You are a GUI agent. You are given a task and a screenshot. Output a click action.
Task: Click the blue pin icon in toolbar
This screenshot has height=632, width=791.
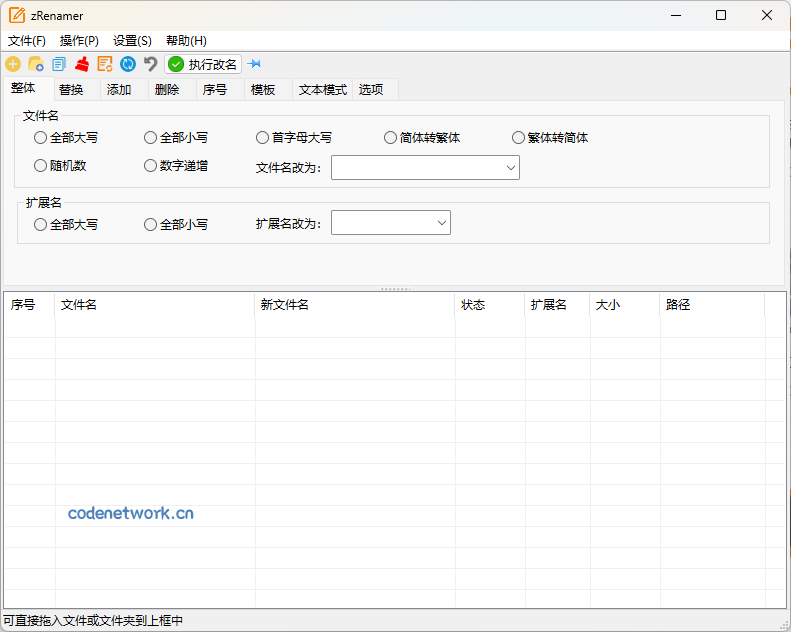coord(254,64)
